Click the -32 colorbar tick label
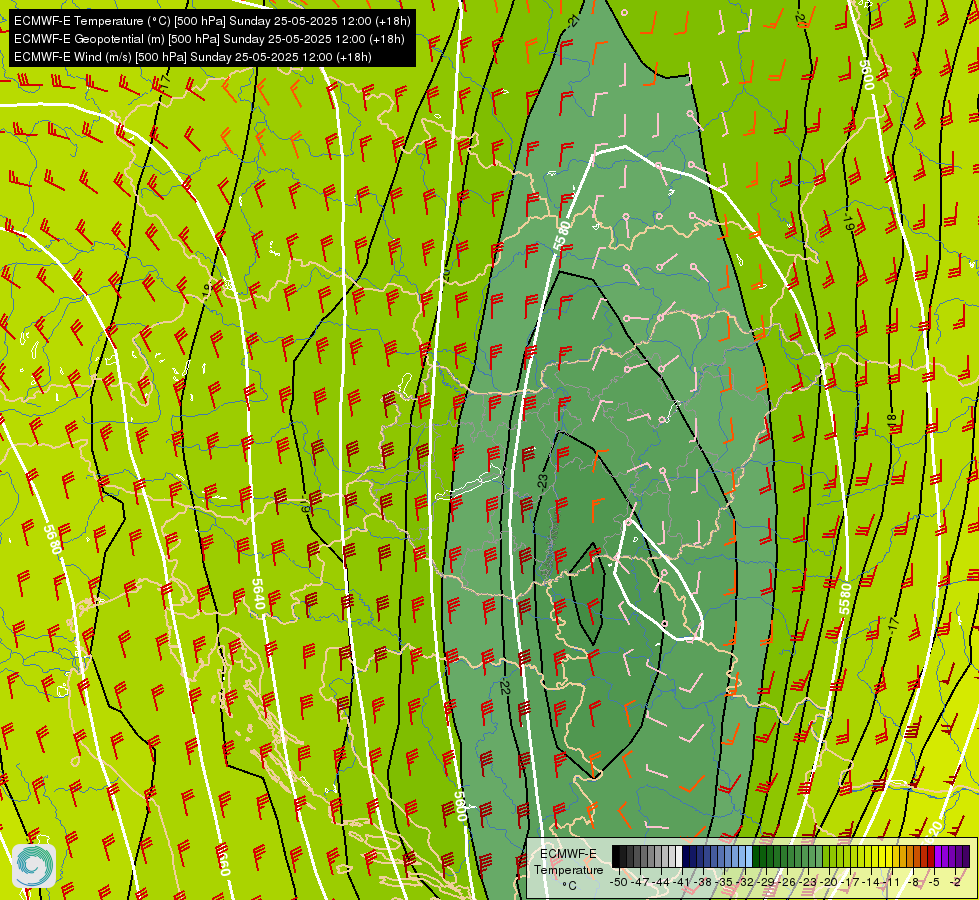This screenshot has width=979, height=900. click(745, 882)
